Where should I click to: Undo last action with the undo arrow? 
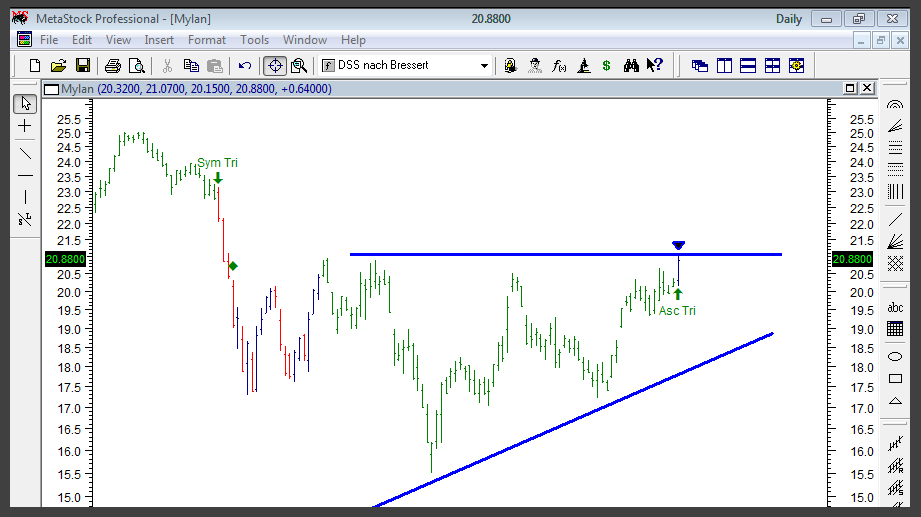click(x=245, y=66)
